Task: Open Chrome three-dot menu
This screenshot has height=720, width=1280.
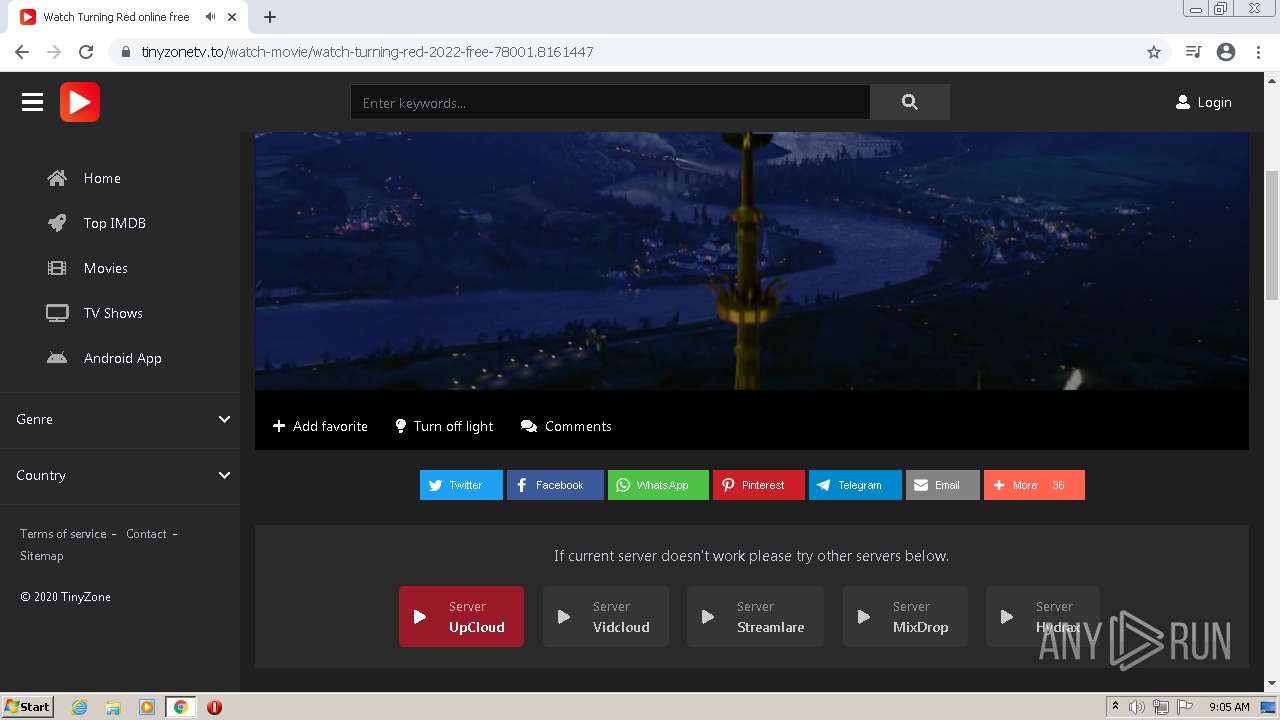Action: 1258,52
